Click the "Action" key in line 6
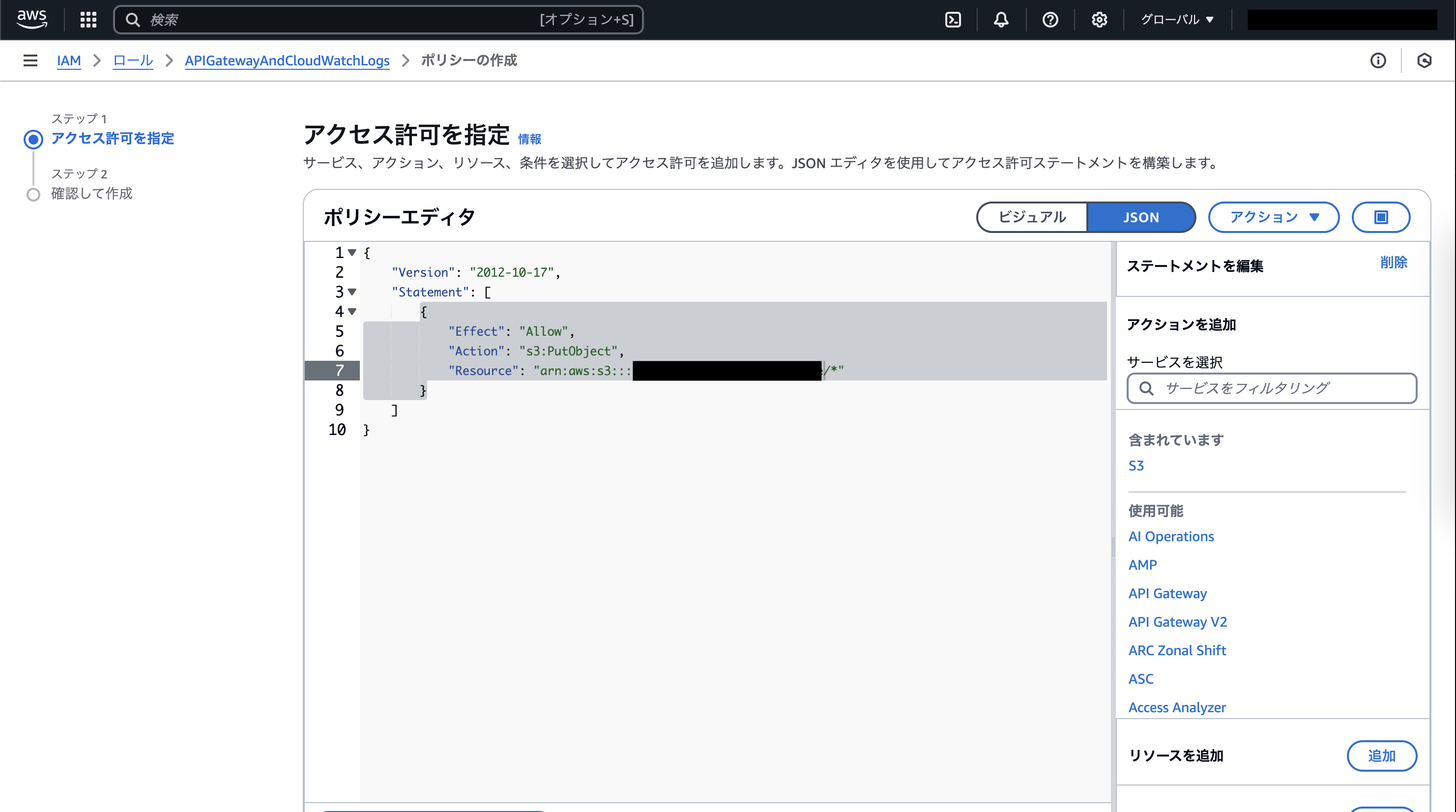The image size is (1456, 812). coord(476,351)
